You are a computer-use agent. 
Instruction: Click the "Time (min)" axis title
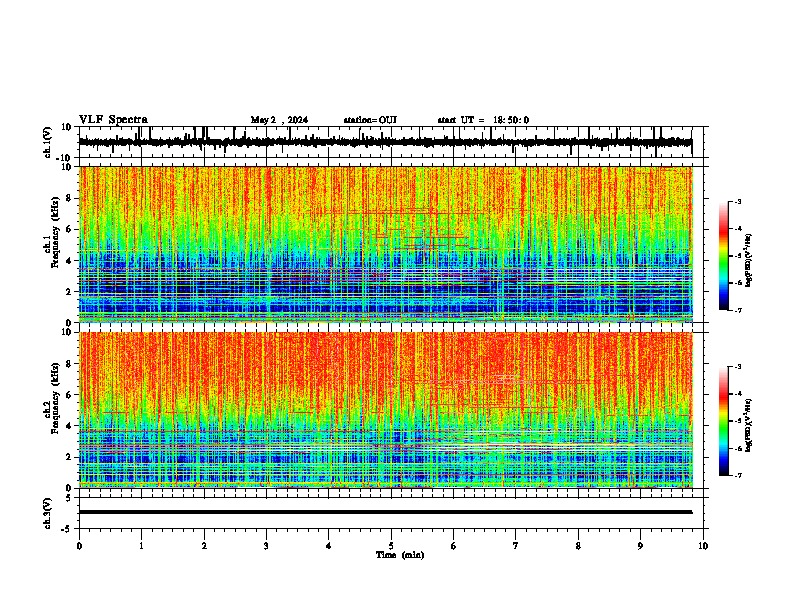click(x=400, y=555)
